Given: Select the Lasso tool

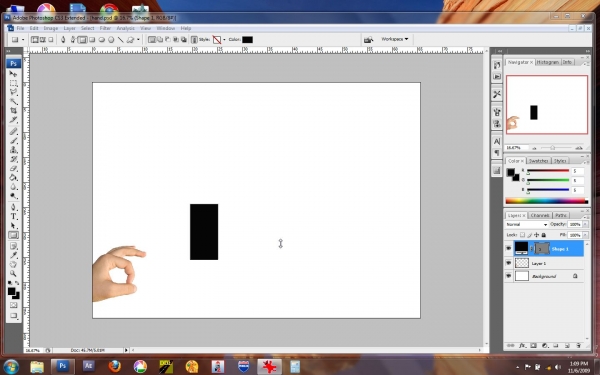Looking at the screenshot, I should click(x=13, y=92).
